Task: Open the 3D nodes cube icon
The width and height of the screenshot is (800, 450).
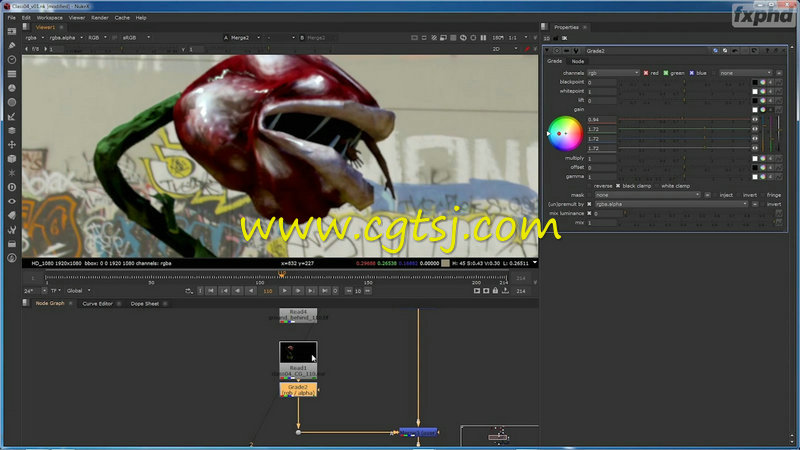Action: [x=12, y=159]
